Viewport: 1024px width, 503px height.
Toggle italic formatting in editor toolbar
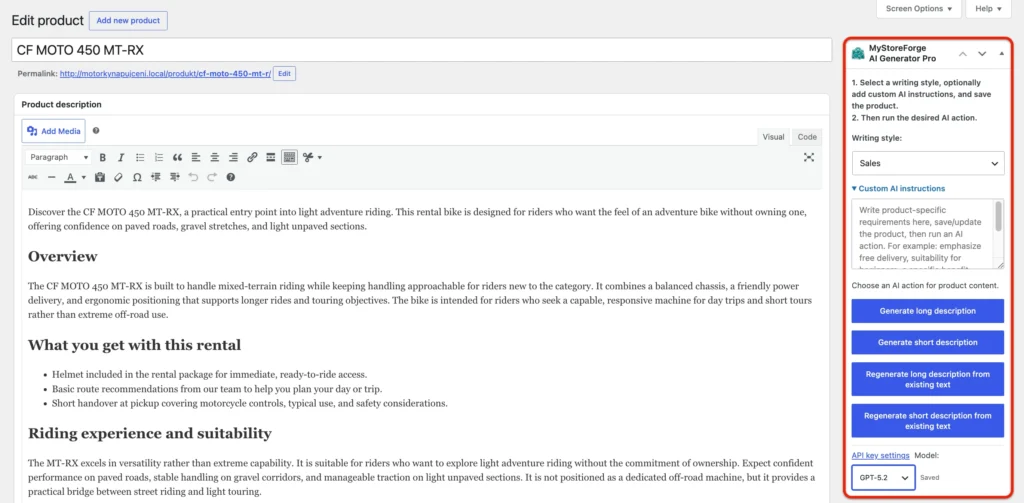121,157
